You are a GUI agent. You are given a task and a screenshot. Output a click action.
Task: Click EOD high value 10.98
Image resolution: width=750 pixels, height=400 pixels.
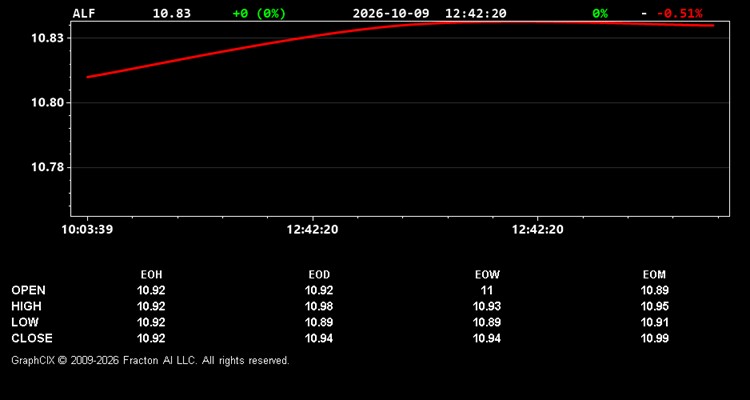tap(319, 306)
